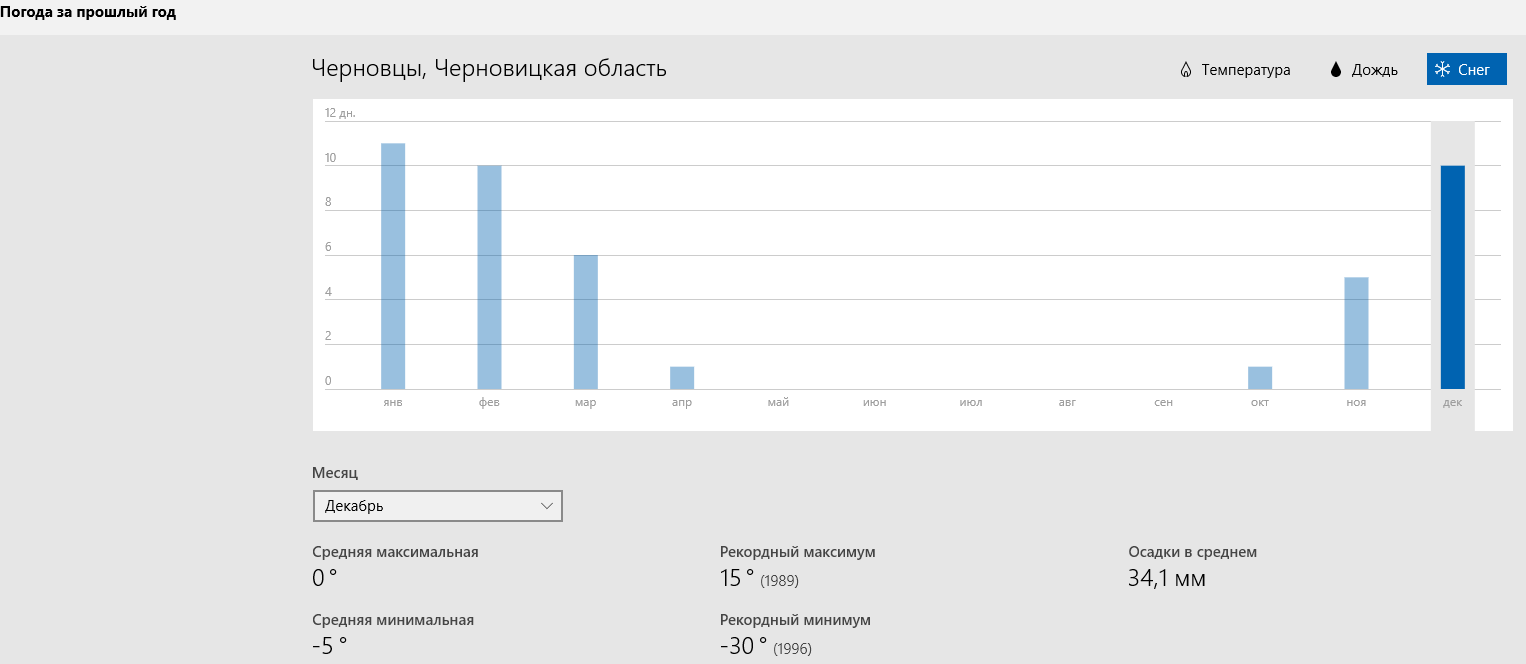Screen dimensions: 1526x664
Task: Click the snowflake icon on Снег button
Action: [1442, 70]
